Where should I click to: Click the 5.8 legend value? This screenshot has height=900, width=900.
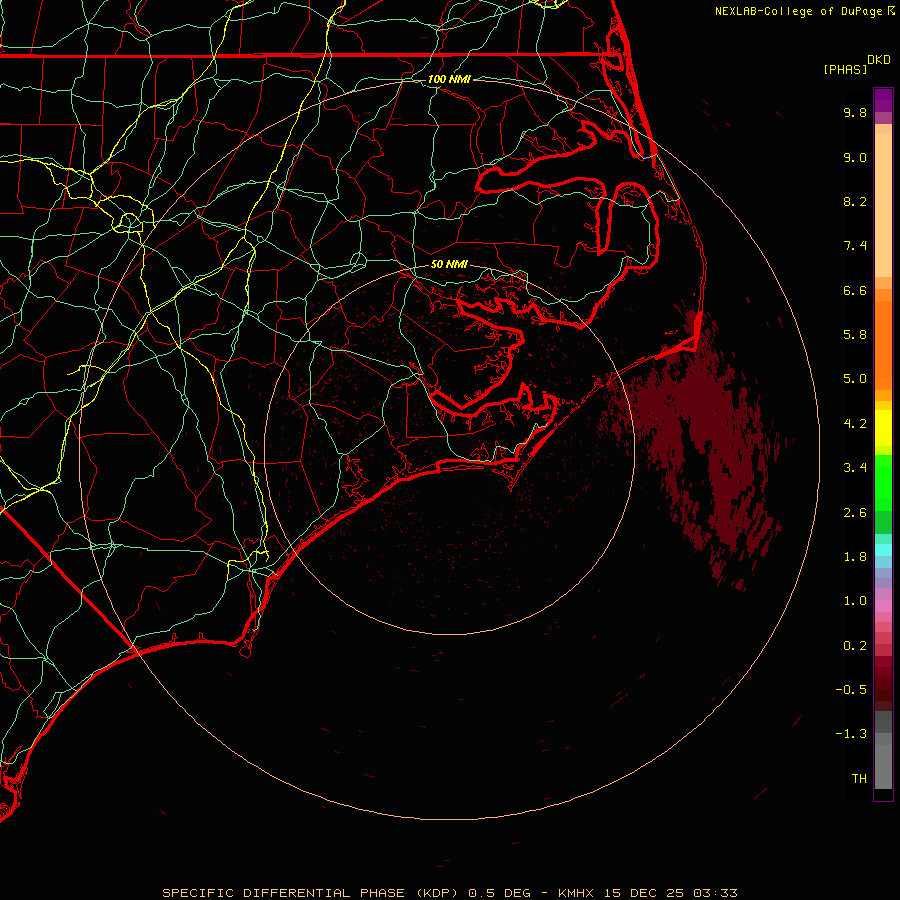tap(855, 335)
